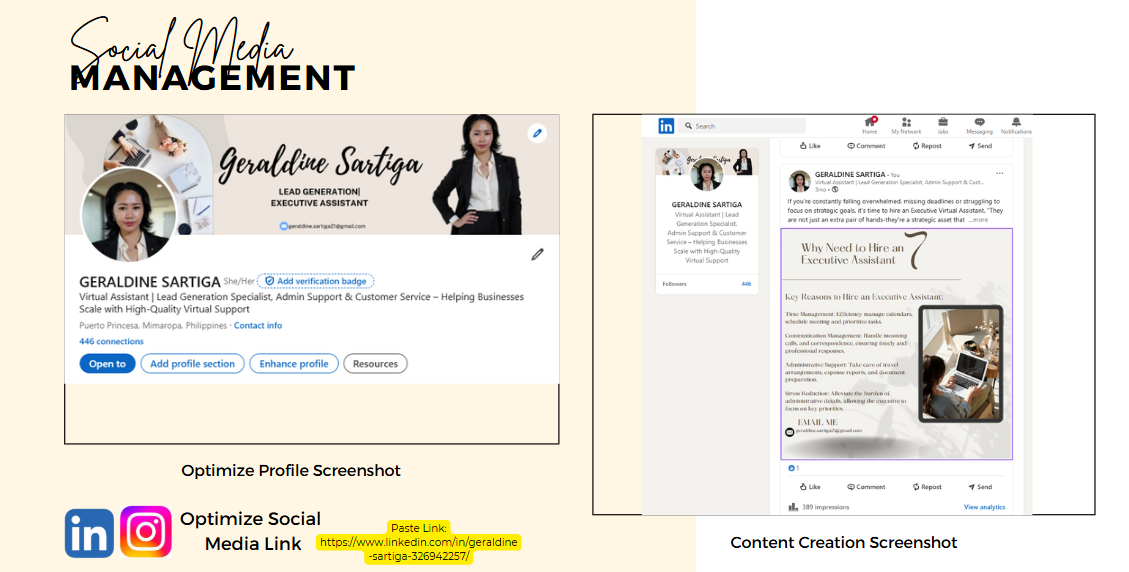Click the sidebar profile photo in the feed
Image resolution: width=1129 pixels, height=572 pixels.
click(706, 175)
